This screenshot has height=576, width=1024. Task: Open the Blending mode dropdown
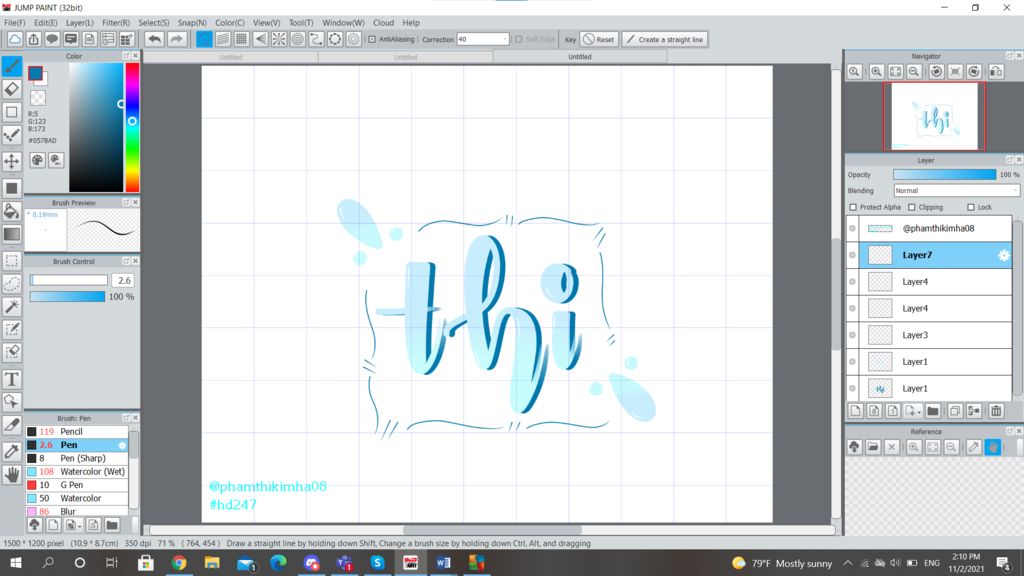956,191
